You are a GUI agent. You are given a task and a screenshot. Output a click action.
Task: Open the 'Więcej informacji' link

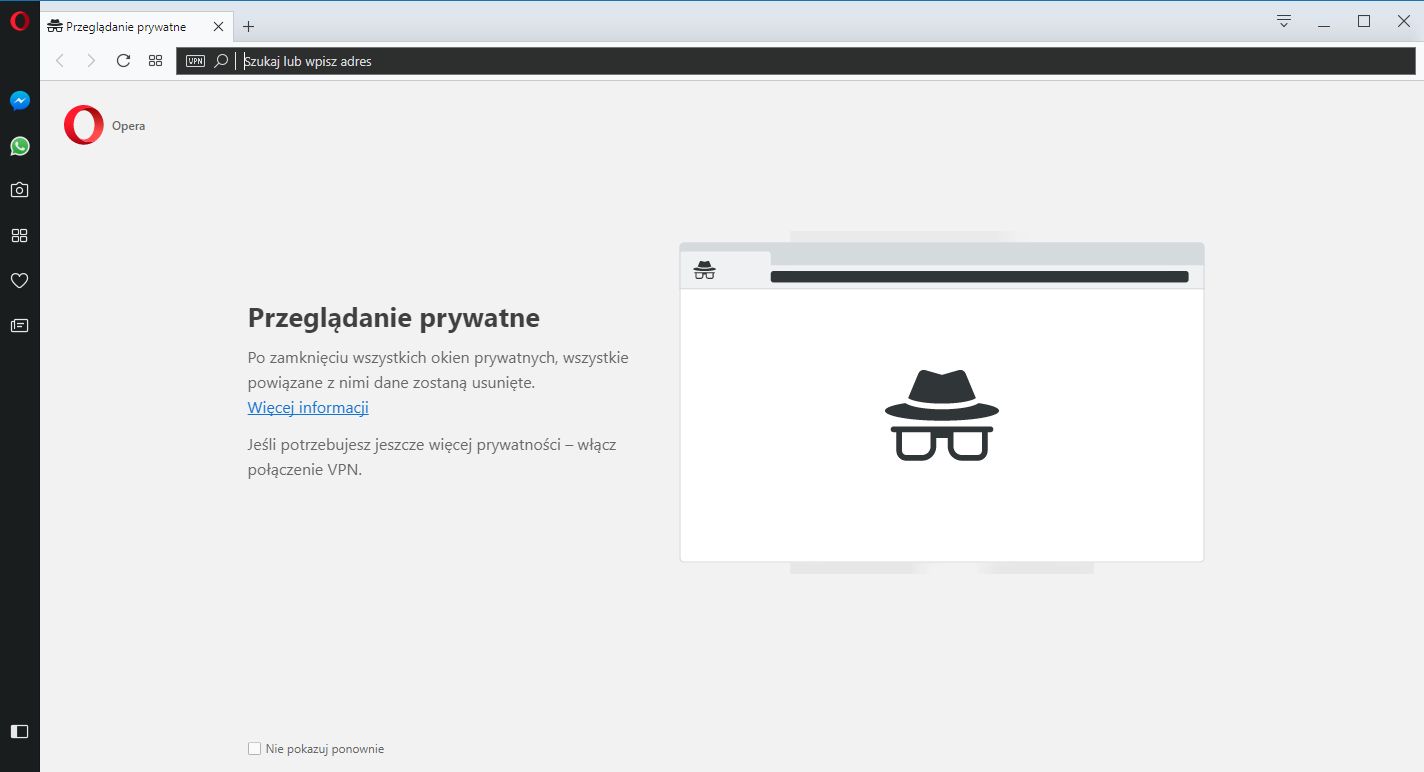tap(308, 407)
